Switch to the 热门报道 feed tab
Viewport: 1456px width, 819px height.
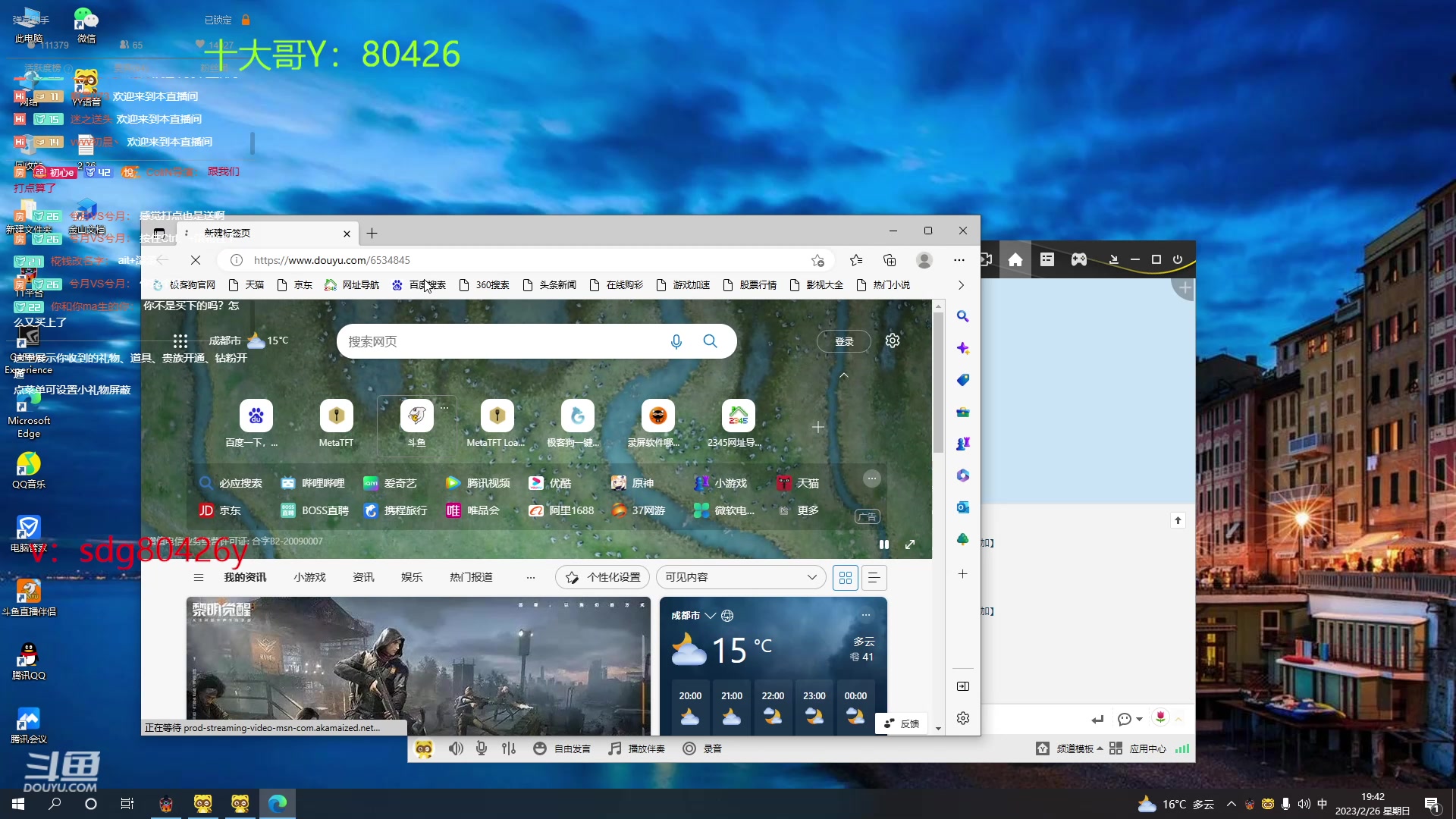tap(471, 577)
